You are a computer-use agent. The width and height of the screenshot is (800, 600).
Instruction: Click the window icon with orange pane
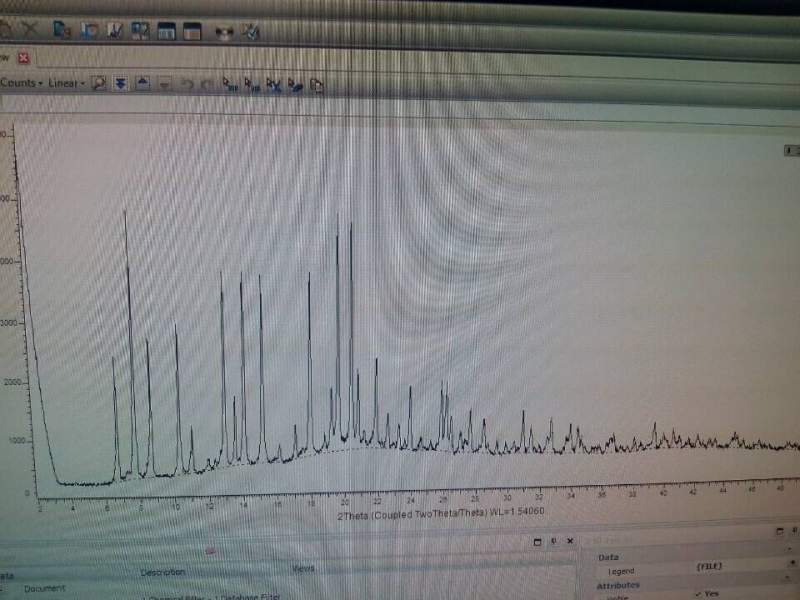[x=192, y=32]
